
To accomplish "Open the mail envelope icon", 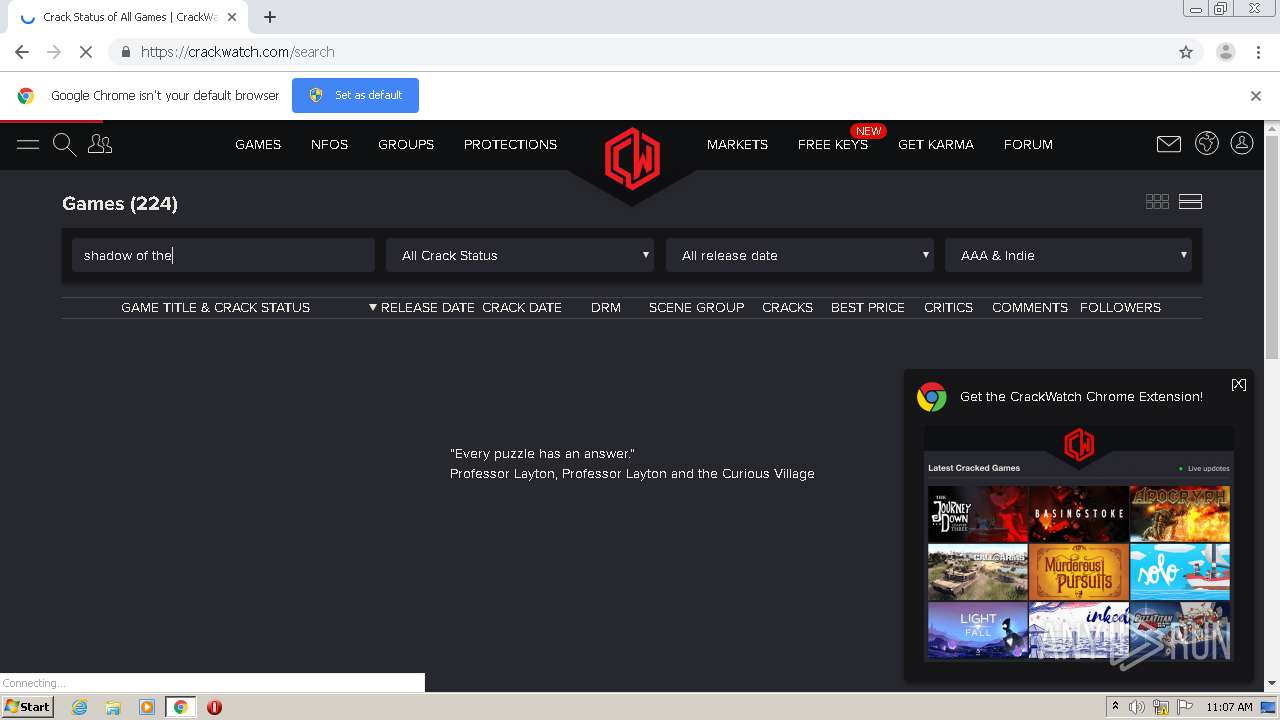I will pos(1168,144).
